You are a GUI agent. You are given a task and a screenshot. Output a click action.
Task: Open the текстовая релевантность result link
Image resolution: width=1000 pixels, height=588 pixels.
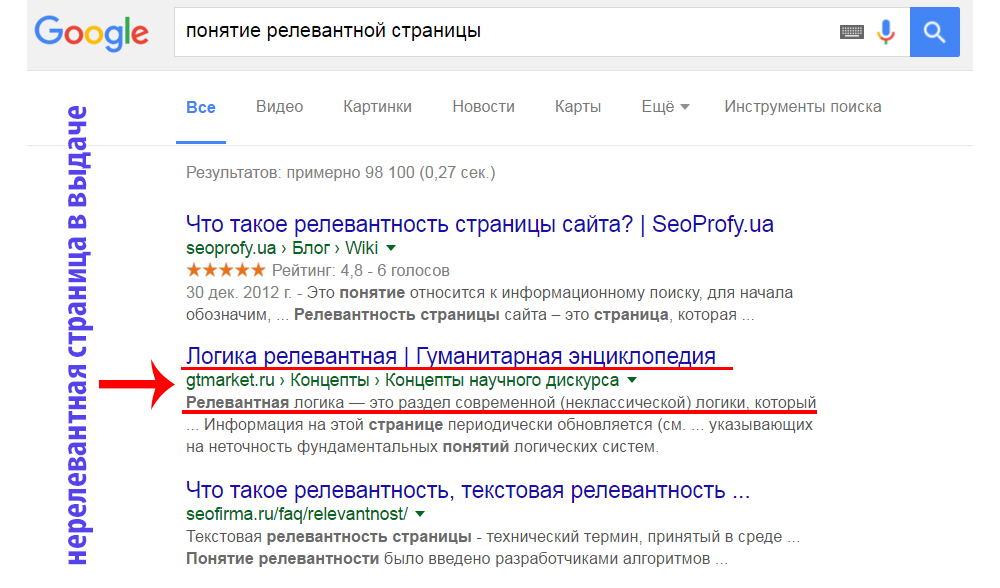point(468,490)
